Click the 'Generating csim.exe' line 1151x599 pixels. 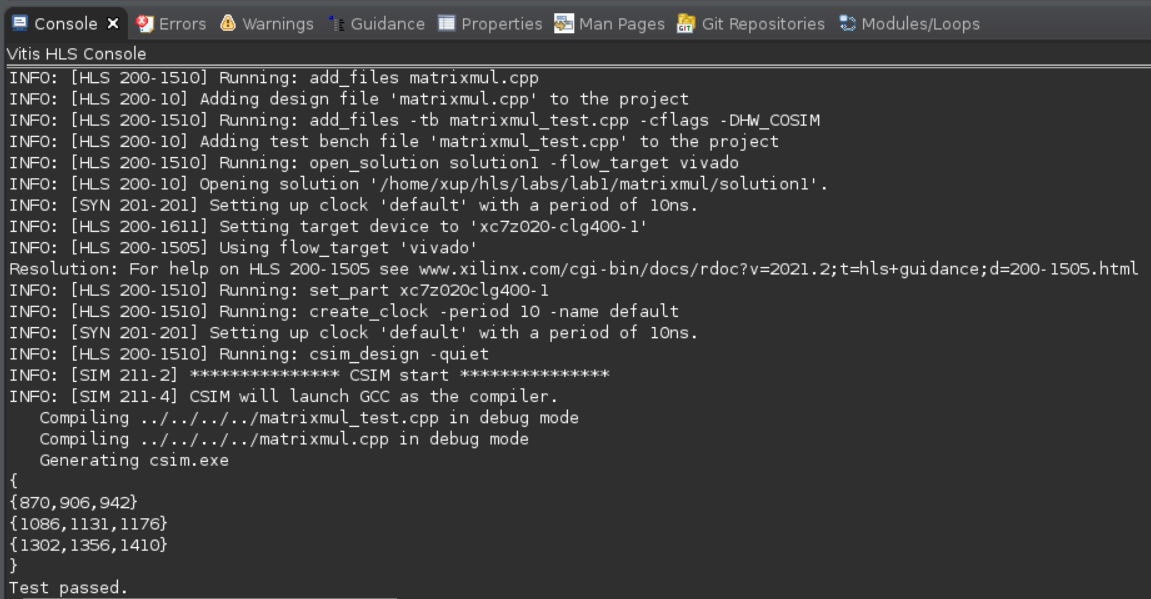pos(133,460)
